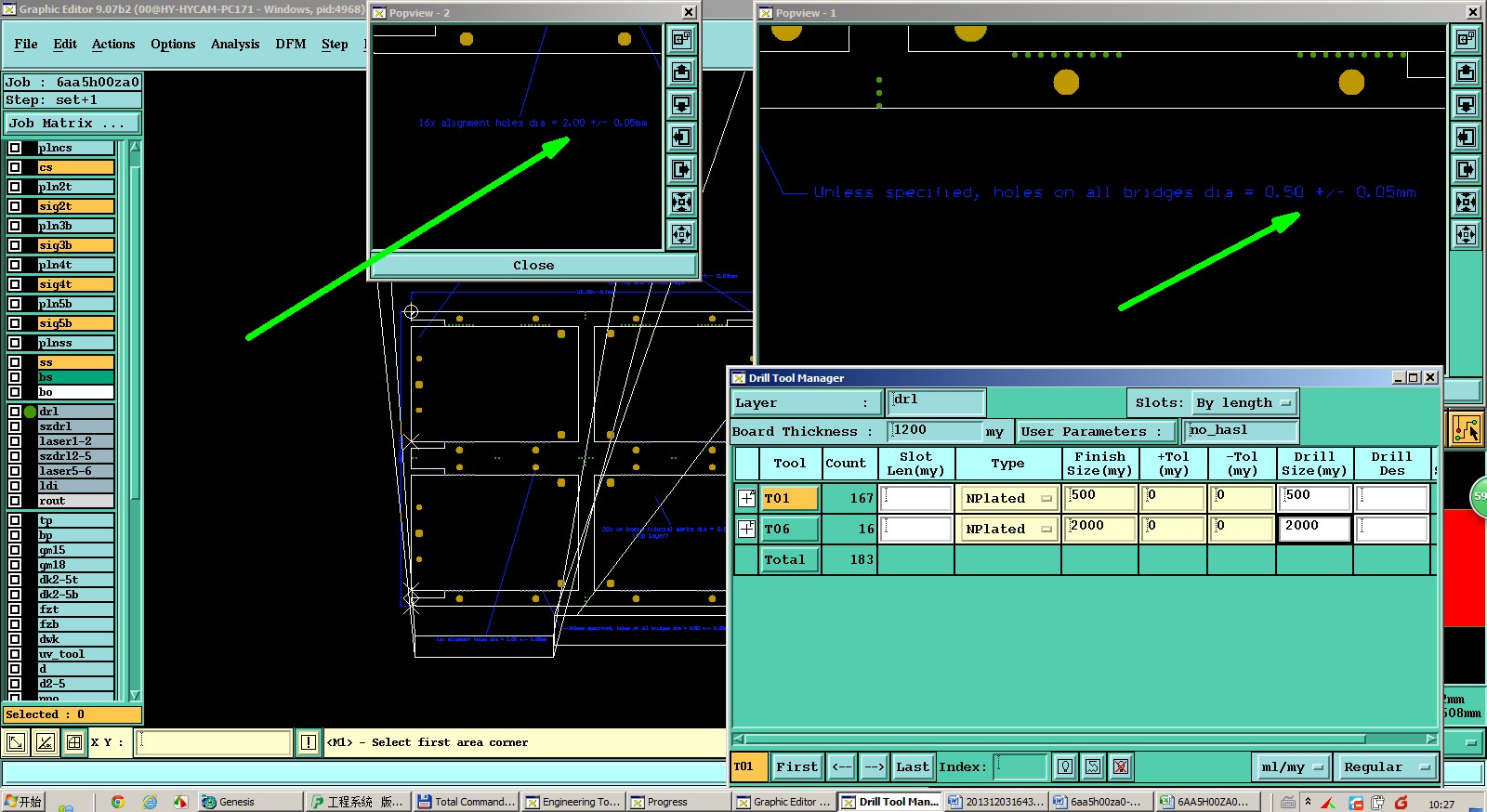
Task: Open the Type dropdown for tool T01
Action: 1008,499
